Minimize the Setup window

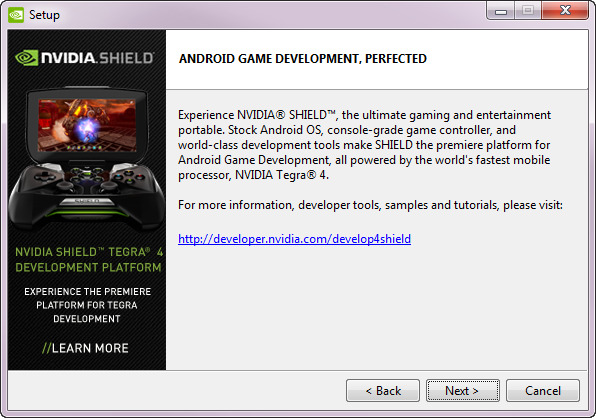501,11
